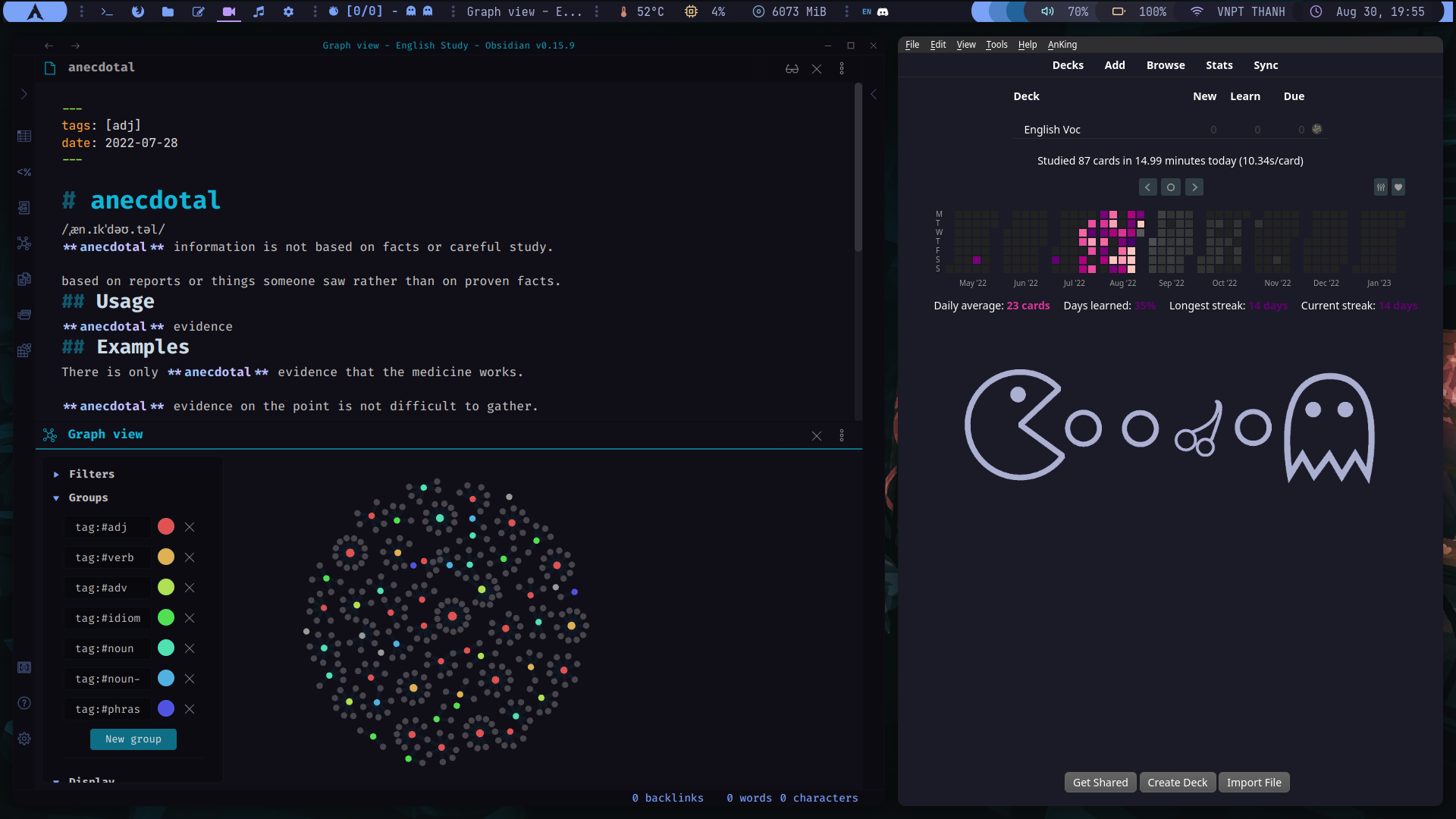This screenshot has height=819, width=1456.
Task: Expand the left sidebar chevron
Action: [x=24, y=94]
